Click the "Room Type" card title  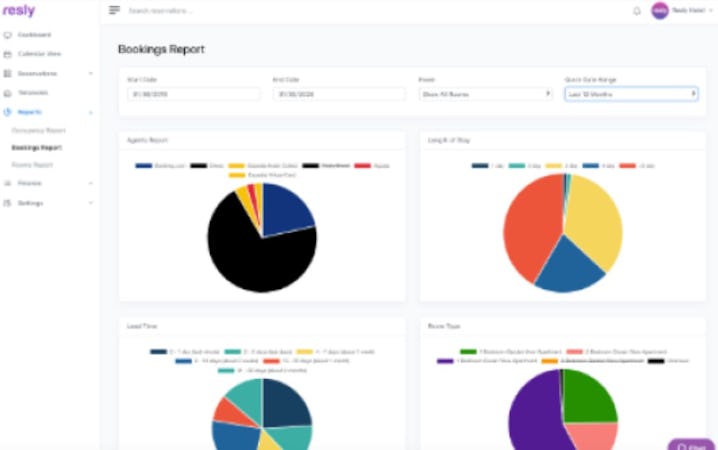444,326
